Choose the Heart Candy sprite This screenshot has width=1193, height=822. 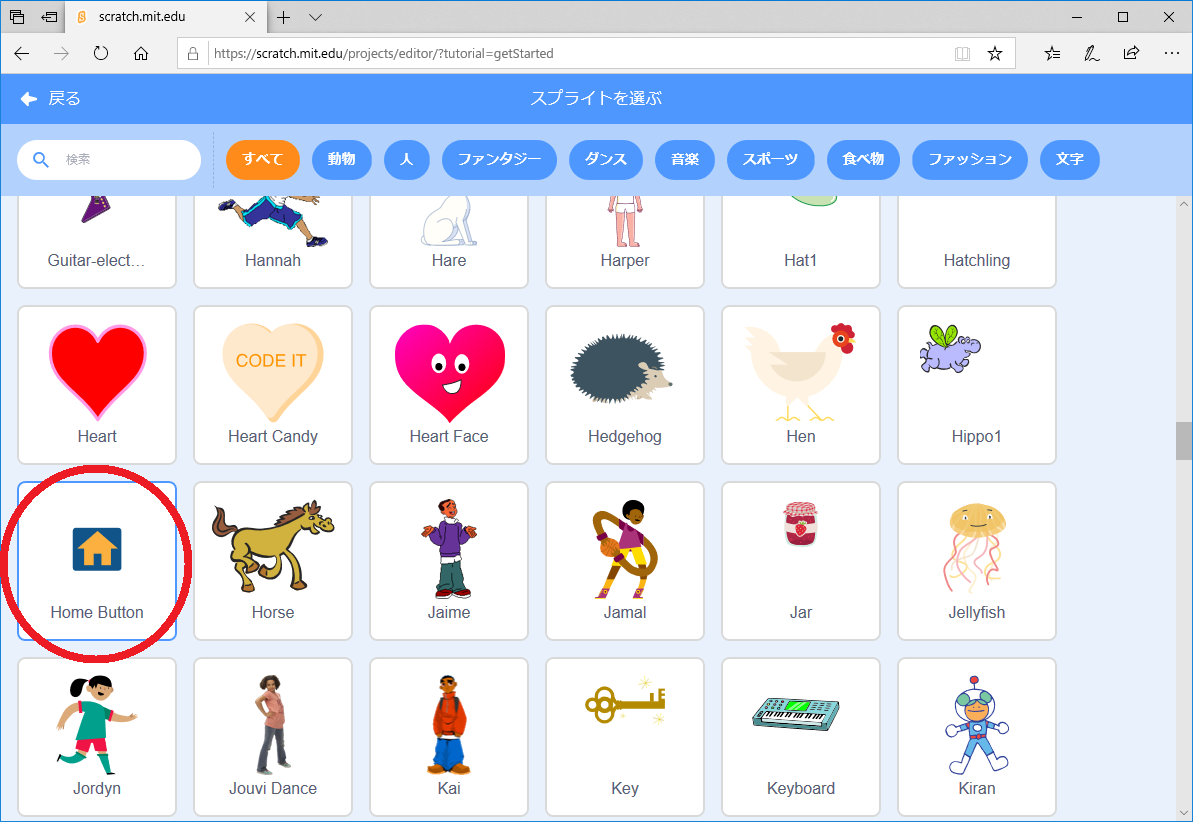[x=273, y=385]
